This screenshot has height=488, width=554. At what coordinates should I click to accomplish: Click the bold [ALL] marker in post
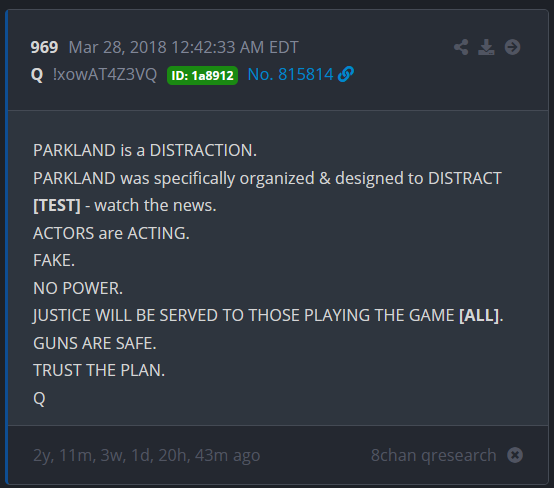point(479,315)
